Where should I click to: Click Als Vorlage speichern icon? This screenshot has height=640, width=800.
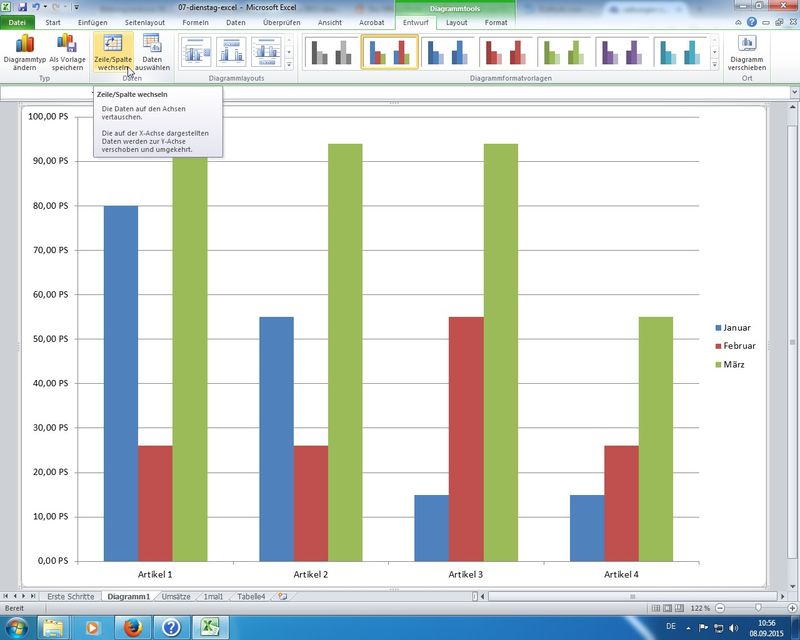pos(67,51)
